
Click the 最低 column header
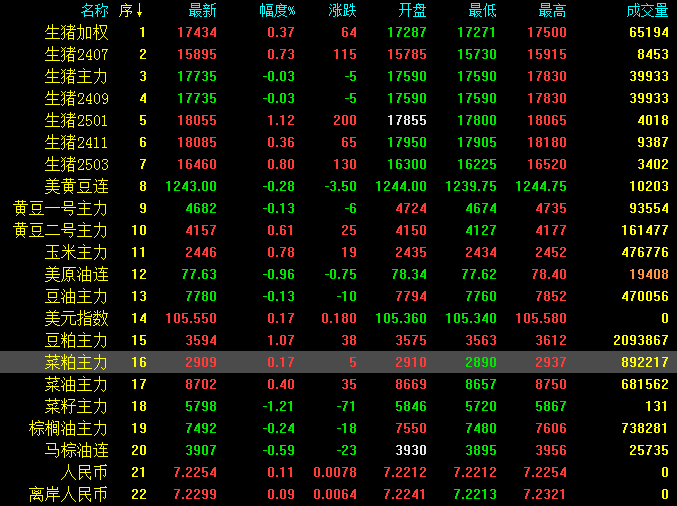click(482, 10)
